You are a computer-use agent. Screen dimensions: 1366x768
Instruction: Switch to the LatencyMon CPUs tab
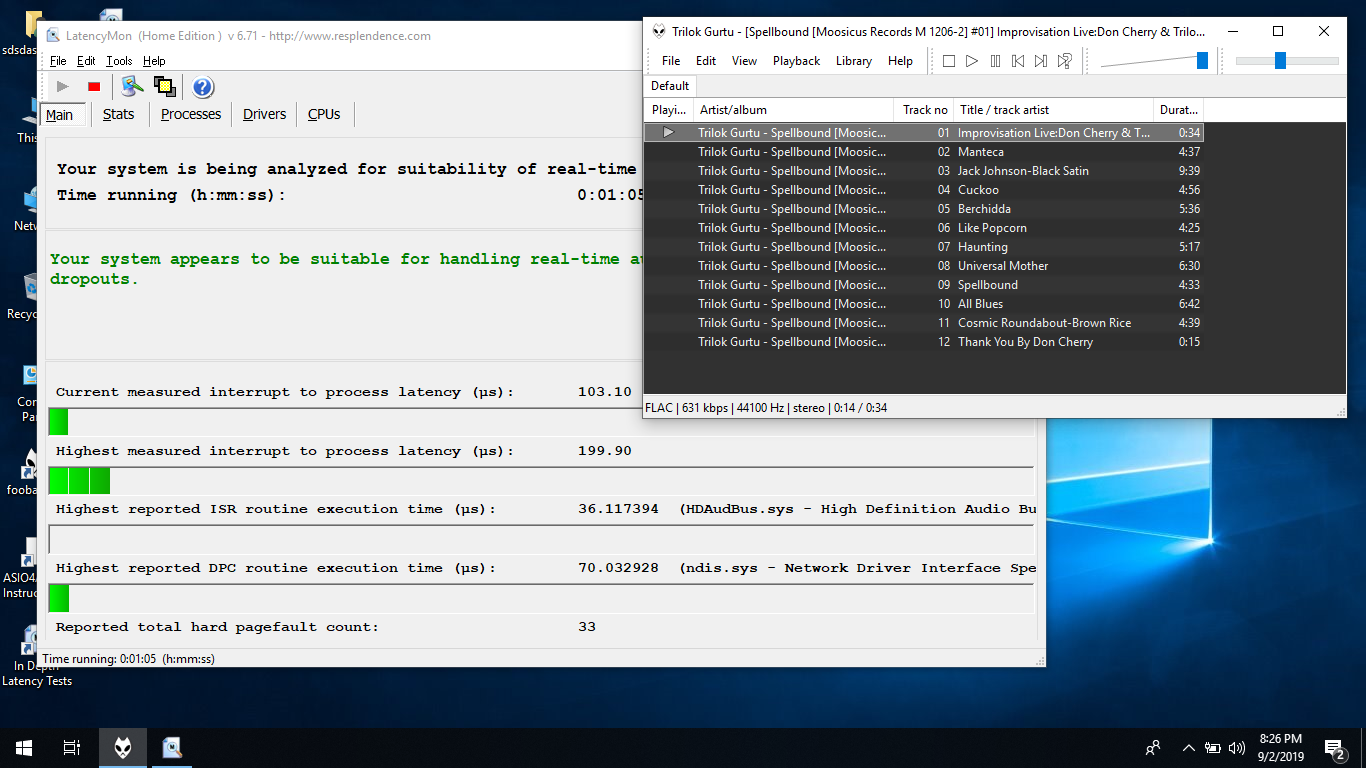coord(324,114)
